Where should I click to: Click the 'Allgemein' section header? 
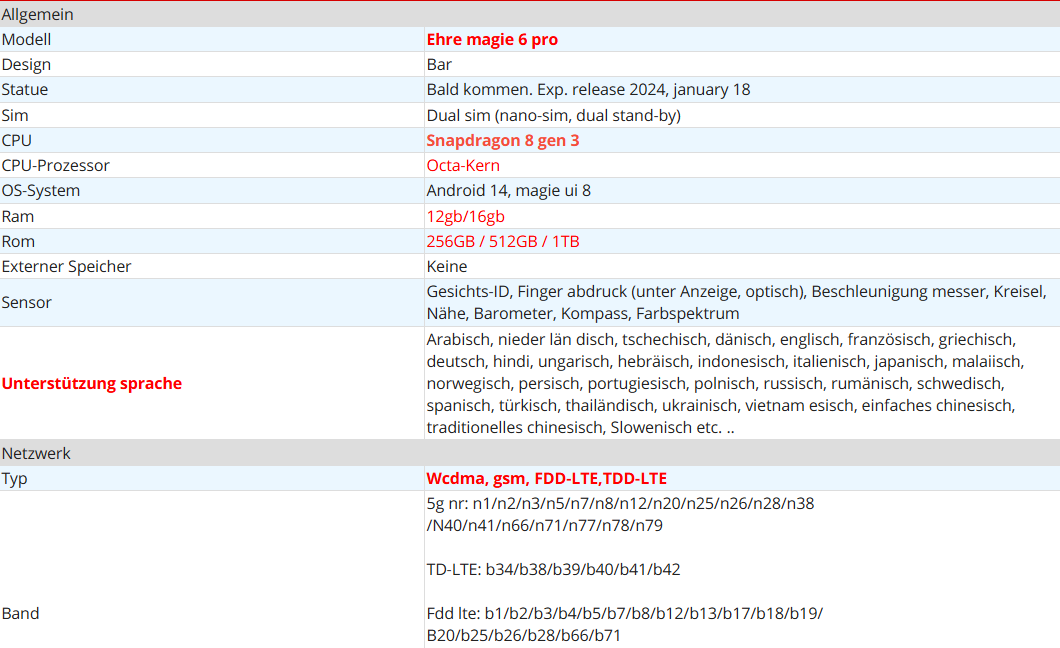[37, 14]
